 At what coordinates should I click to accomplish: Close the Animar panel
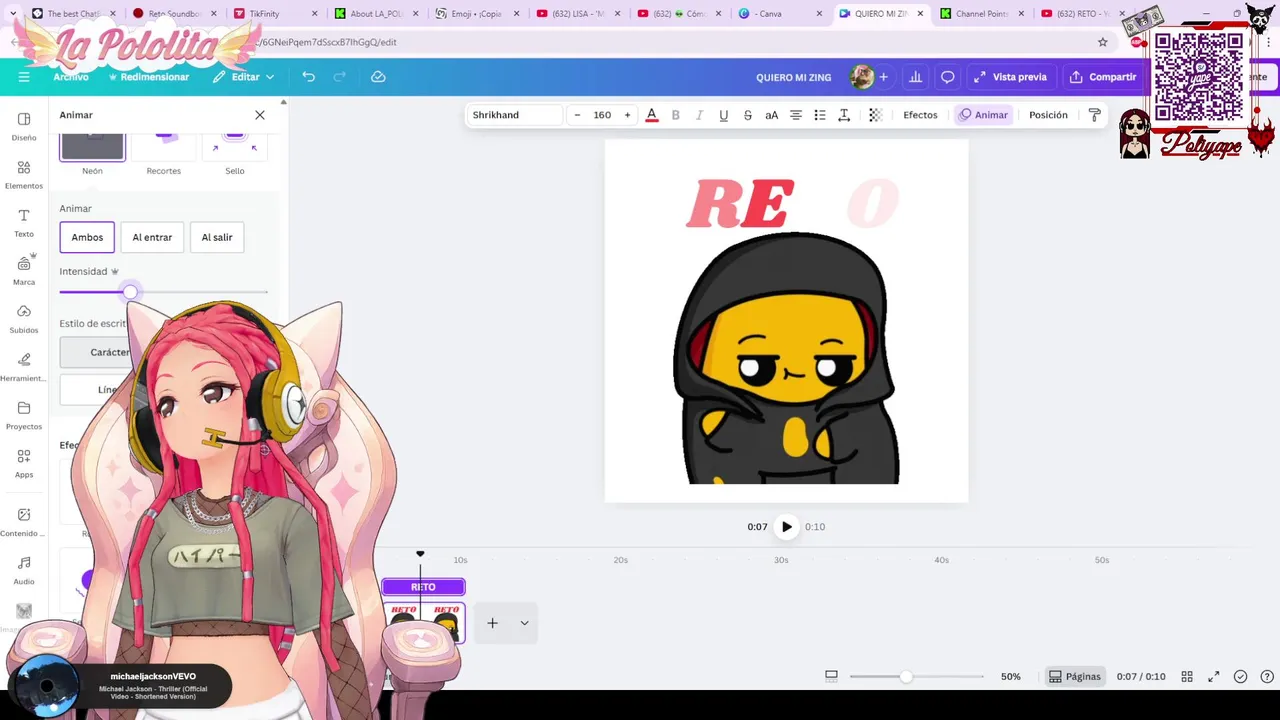tap(260, 115)
